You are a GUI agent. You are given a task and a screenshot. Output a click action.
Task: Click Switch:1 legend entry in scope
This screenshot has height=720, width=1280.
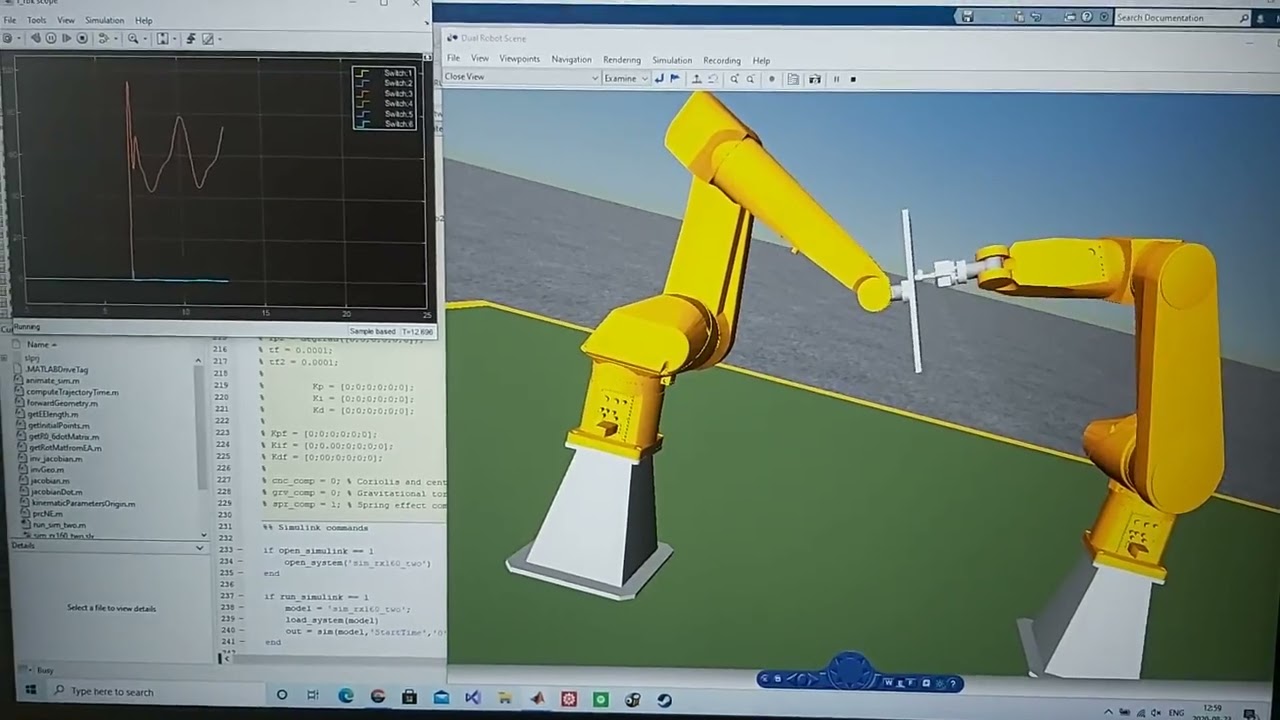[x=385, y=73]
